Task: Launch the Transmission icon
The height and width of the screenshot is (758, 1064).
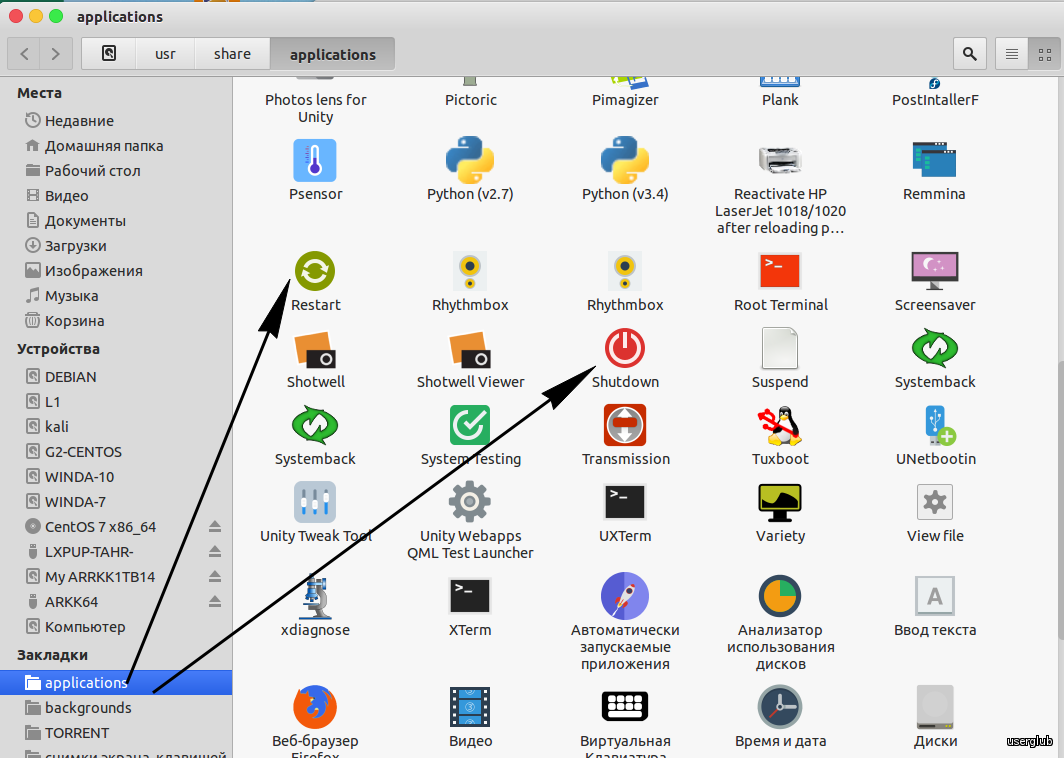Action: [x=624, y=425]
